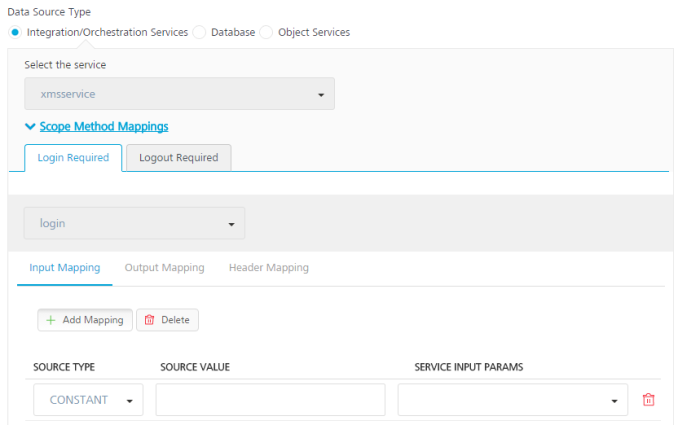Open the Service Input Params dropdown
This screenshot has width=678, height=425.
pyautogui.click(x=512, y=400)
